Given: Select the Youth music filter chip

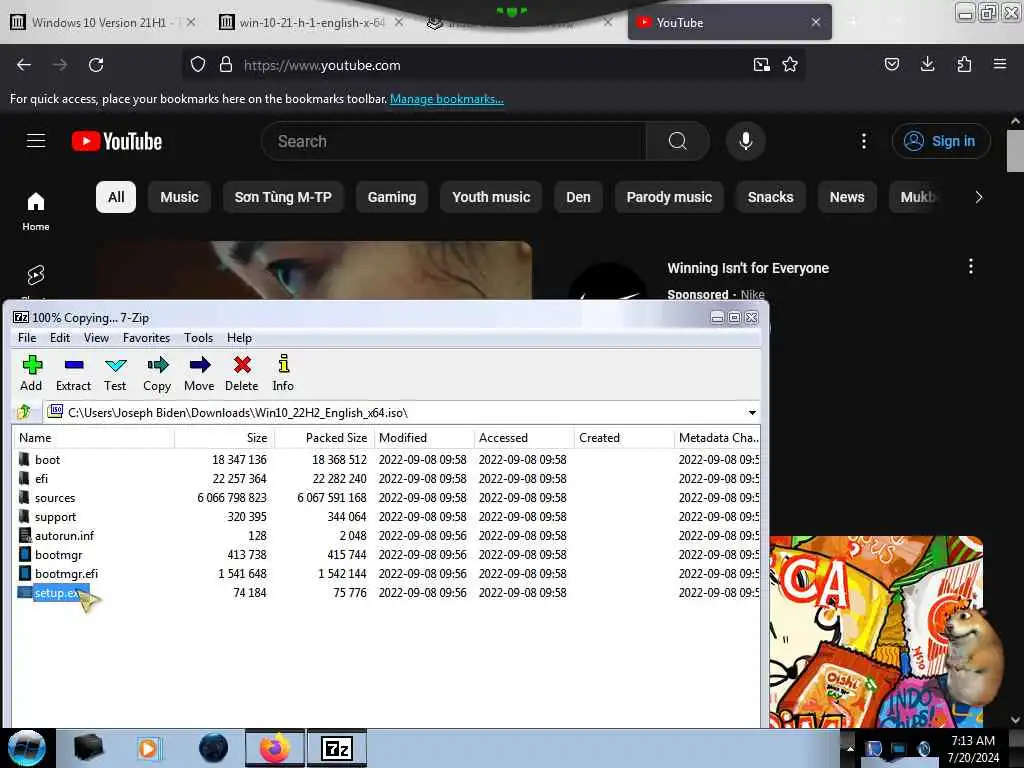Looking at the screenshot, I should [491, 197].
